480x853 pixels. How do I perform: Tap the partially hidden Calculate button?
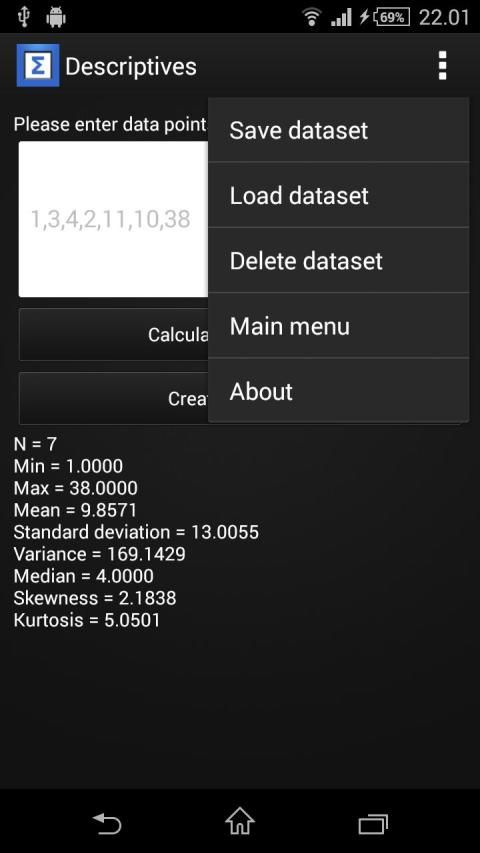[x=114, y=335]
